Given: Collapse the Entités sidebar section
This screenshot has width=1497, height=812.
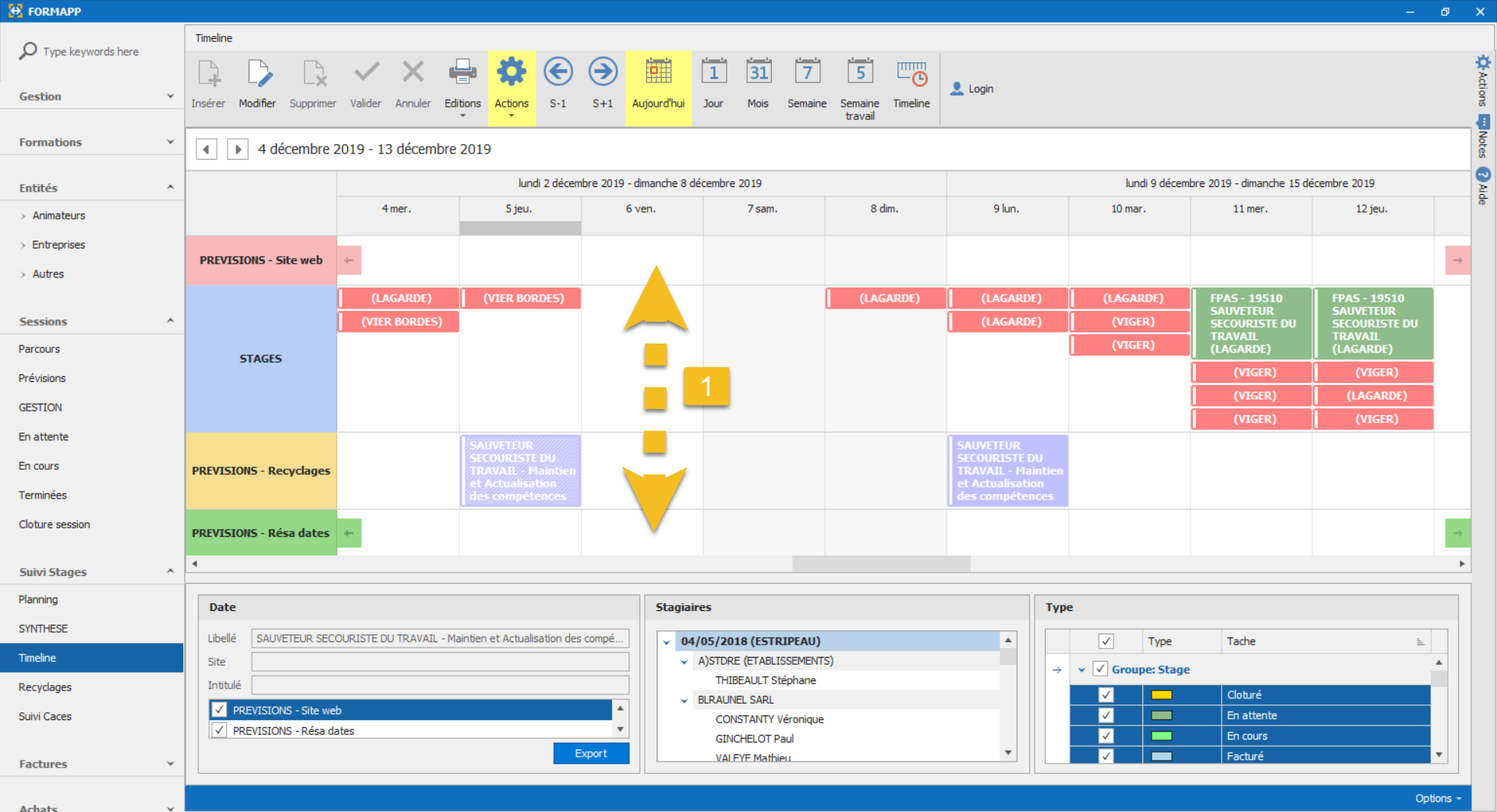Looking at the screenshot, I should pos(170,187).
